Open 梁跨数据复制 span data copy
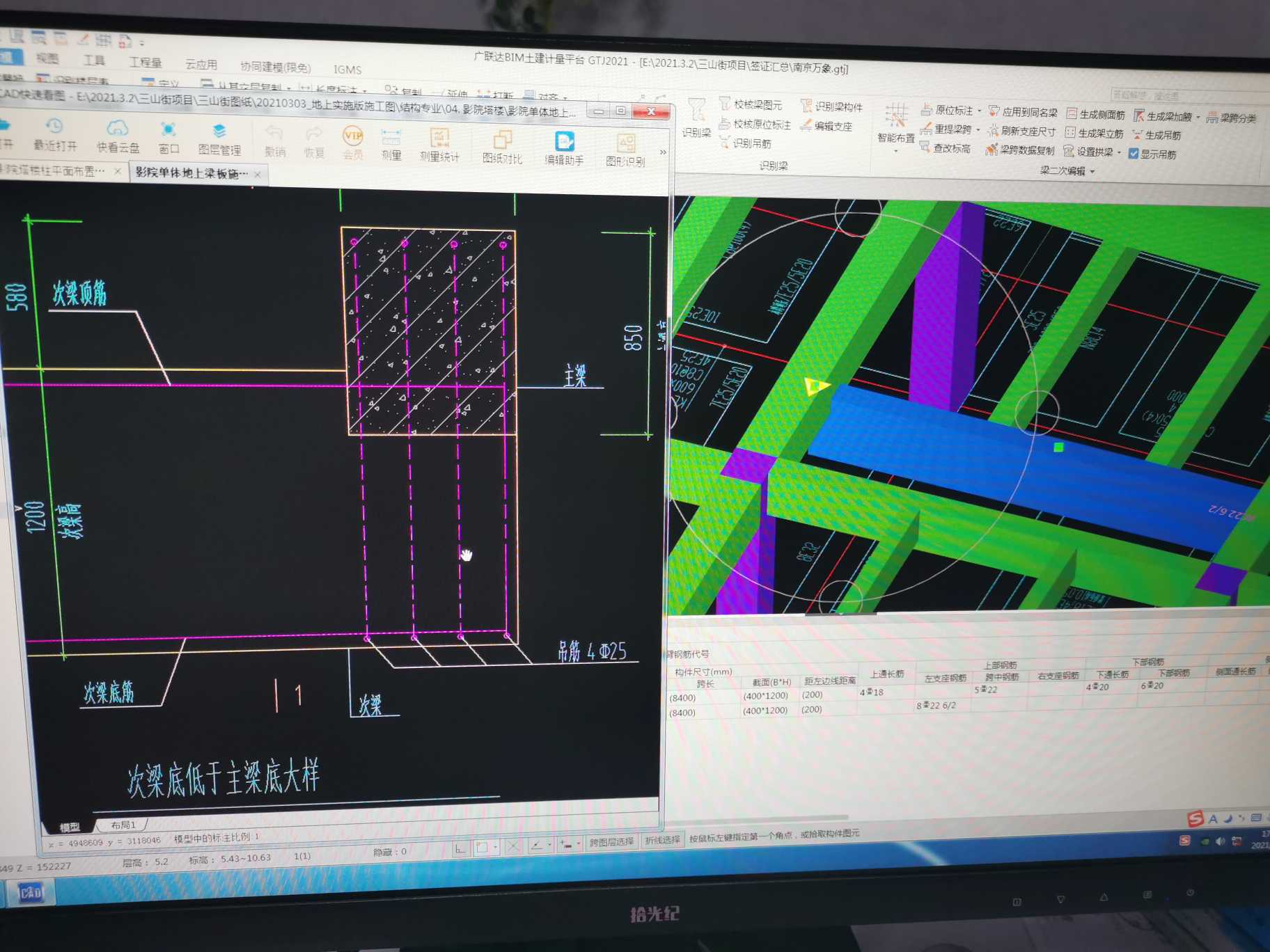The width and height of the screenshot is (1270, 952). tap(1020, 150)
